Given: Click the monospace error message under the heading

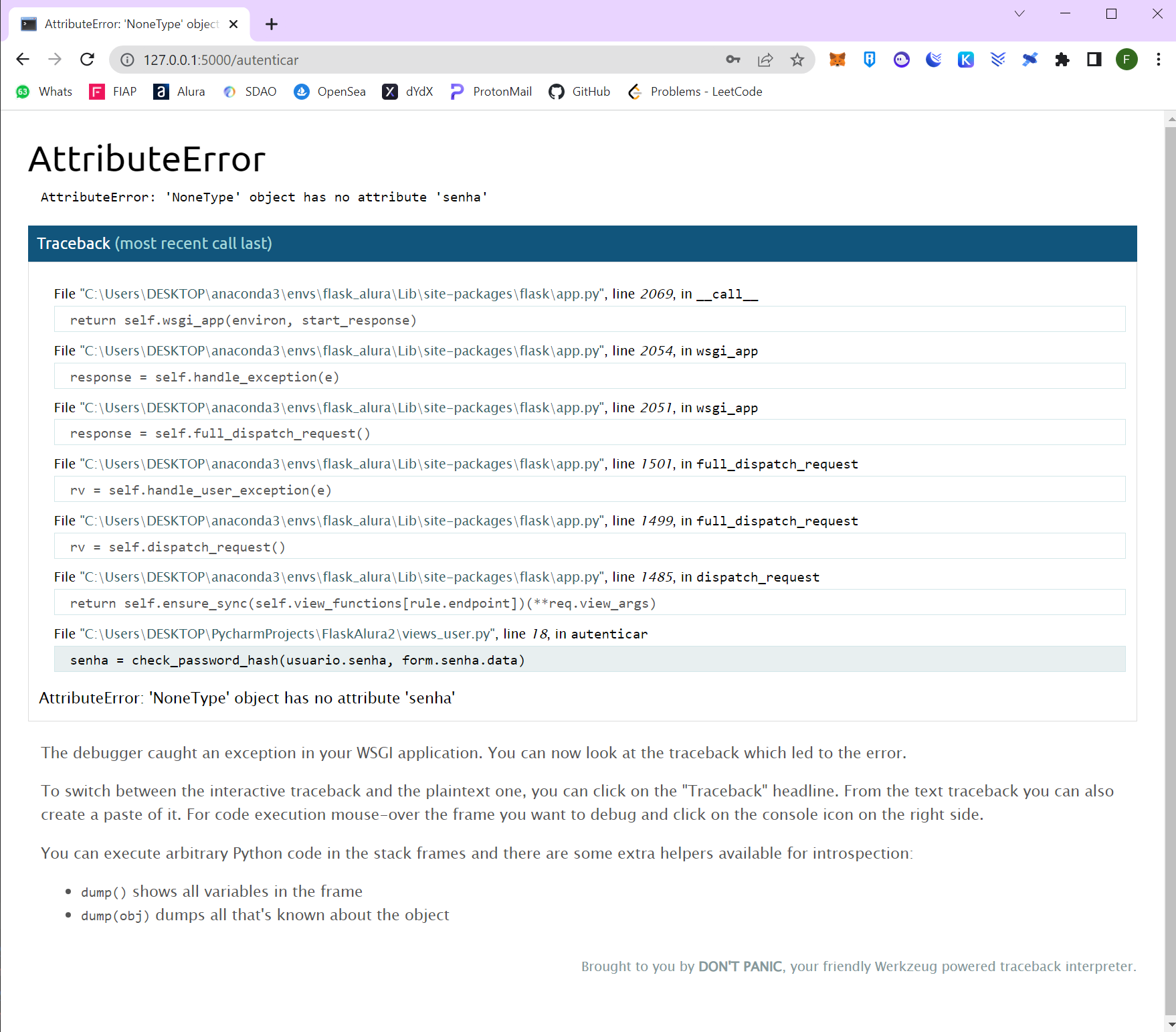Looking at the screenshot, I should click(x=264, y=197).
